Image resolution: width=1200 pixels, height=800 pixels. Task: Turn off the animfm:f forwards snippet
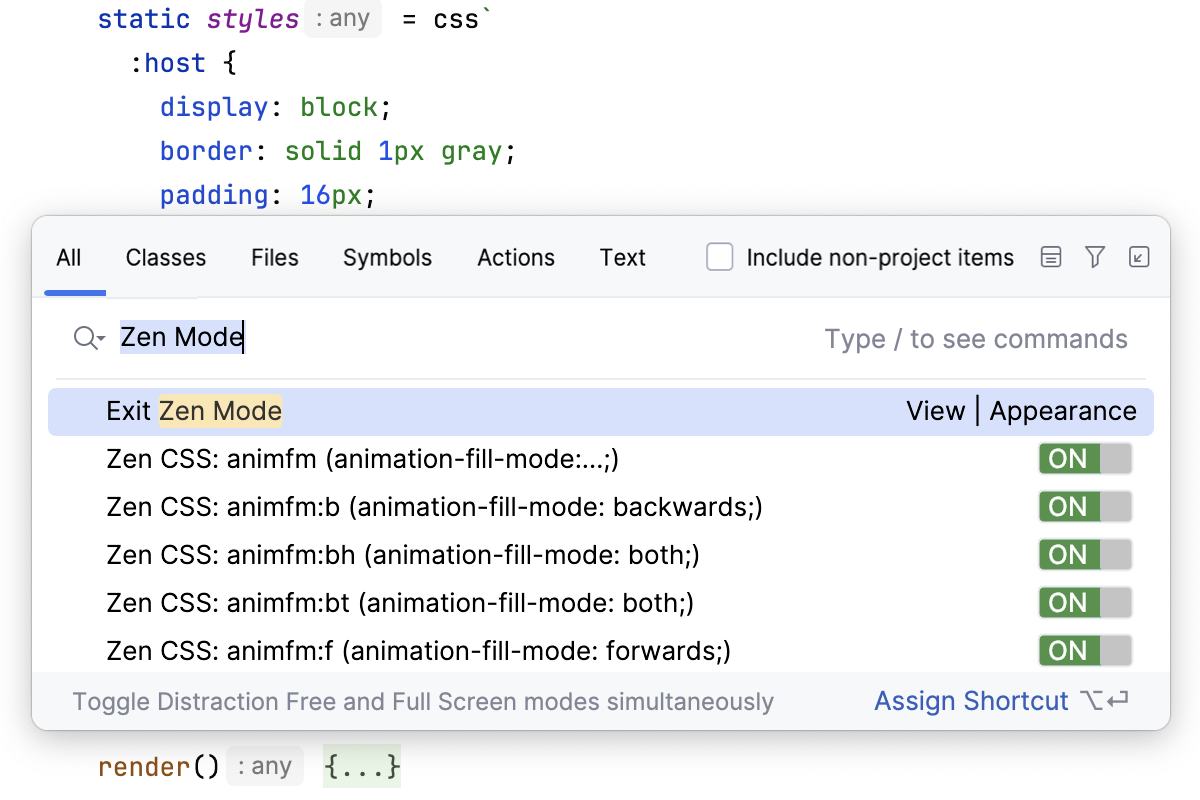tap(1085, 650)
